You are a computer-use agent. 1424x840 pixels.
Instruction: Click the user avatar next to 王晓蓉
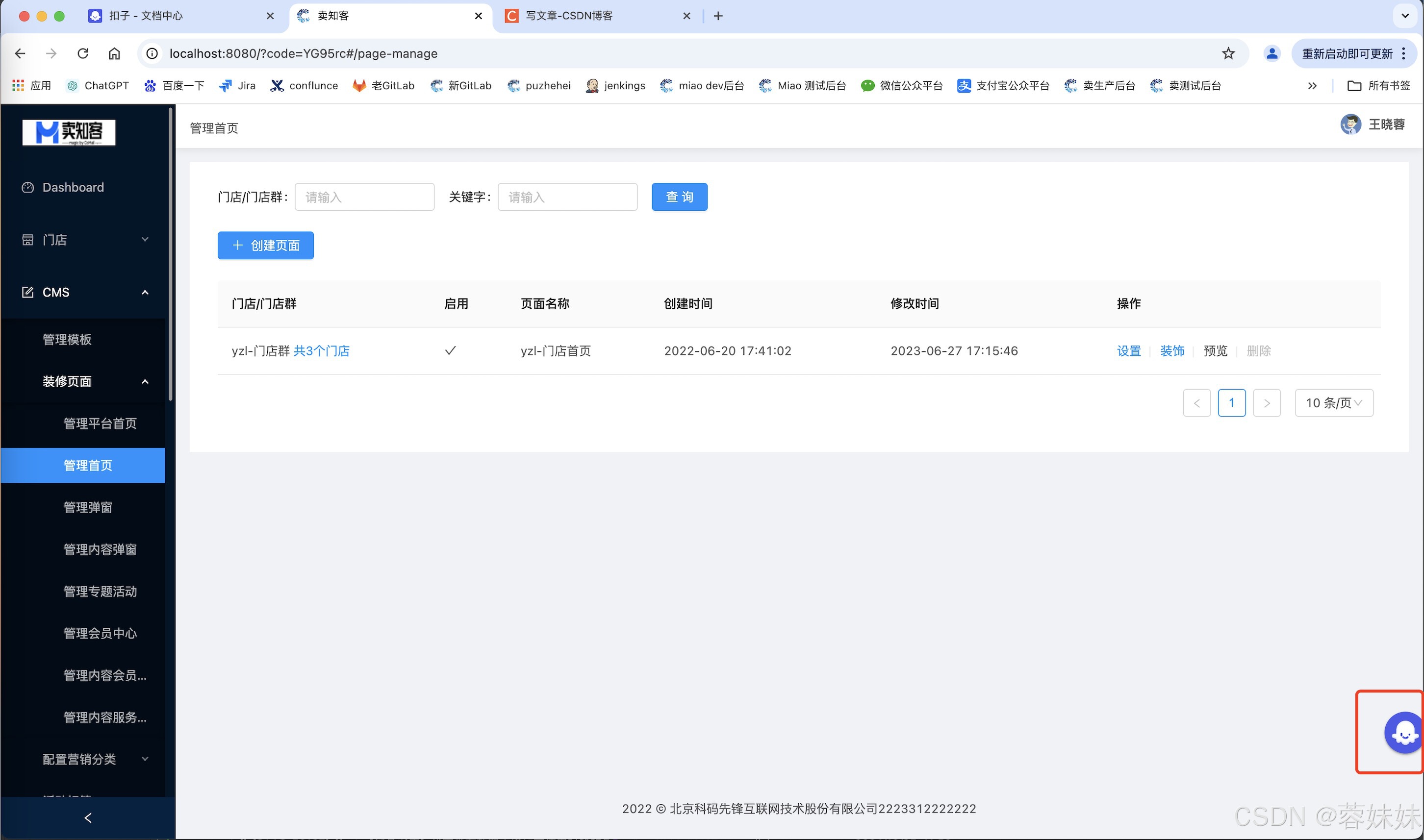click(1350, 124)
